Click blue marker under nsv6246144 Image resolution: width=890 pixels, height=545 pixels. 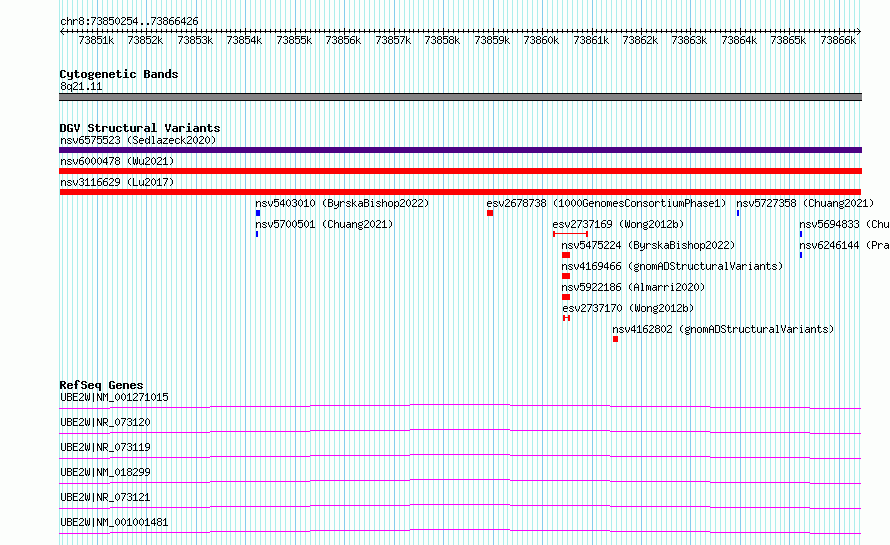tap(801, 255)
